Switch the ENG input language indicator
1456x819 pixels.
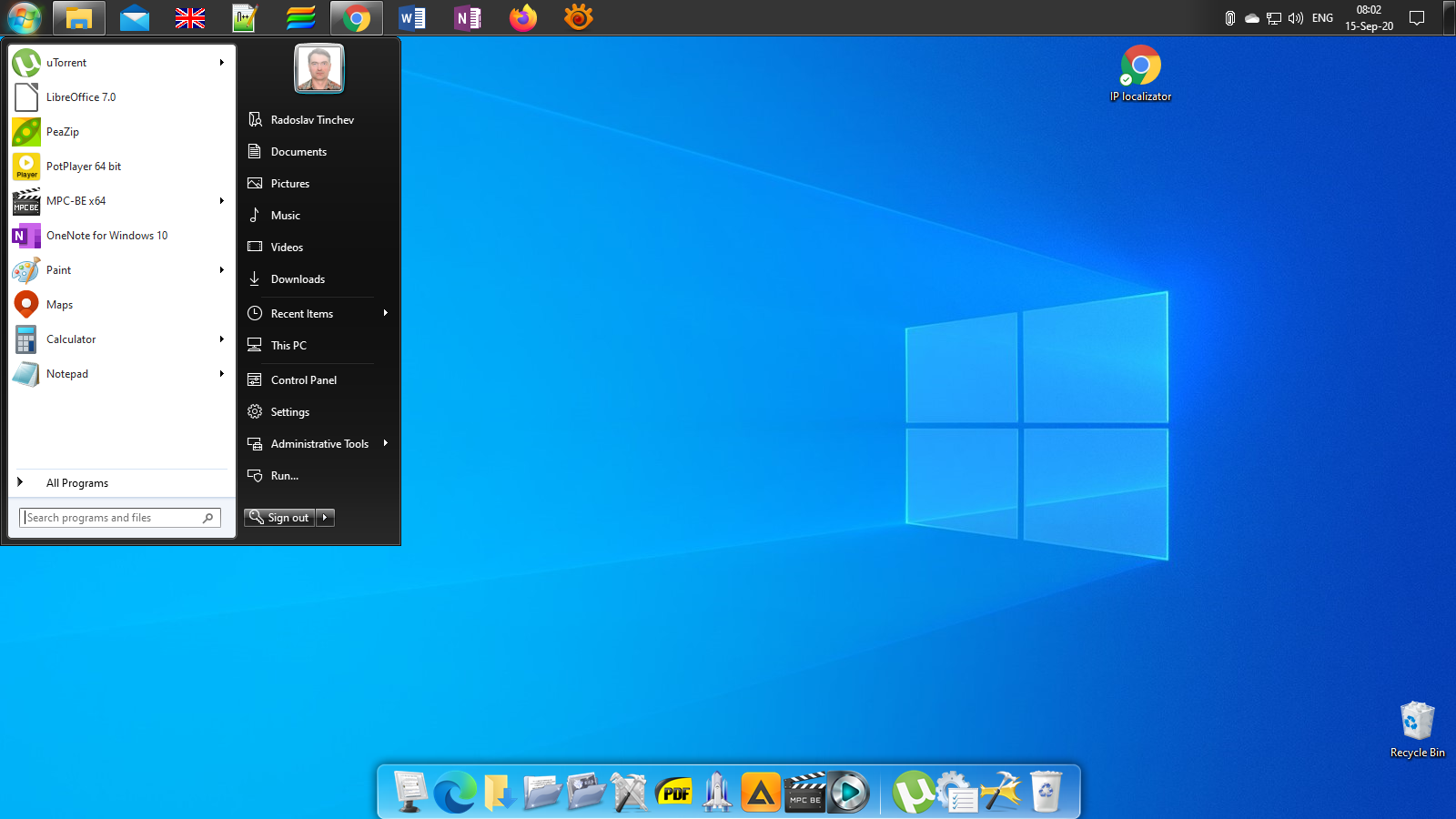[1322, 18]
